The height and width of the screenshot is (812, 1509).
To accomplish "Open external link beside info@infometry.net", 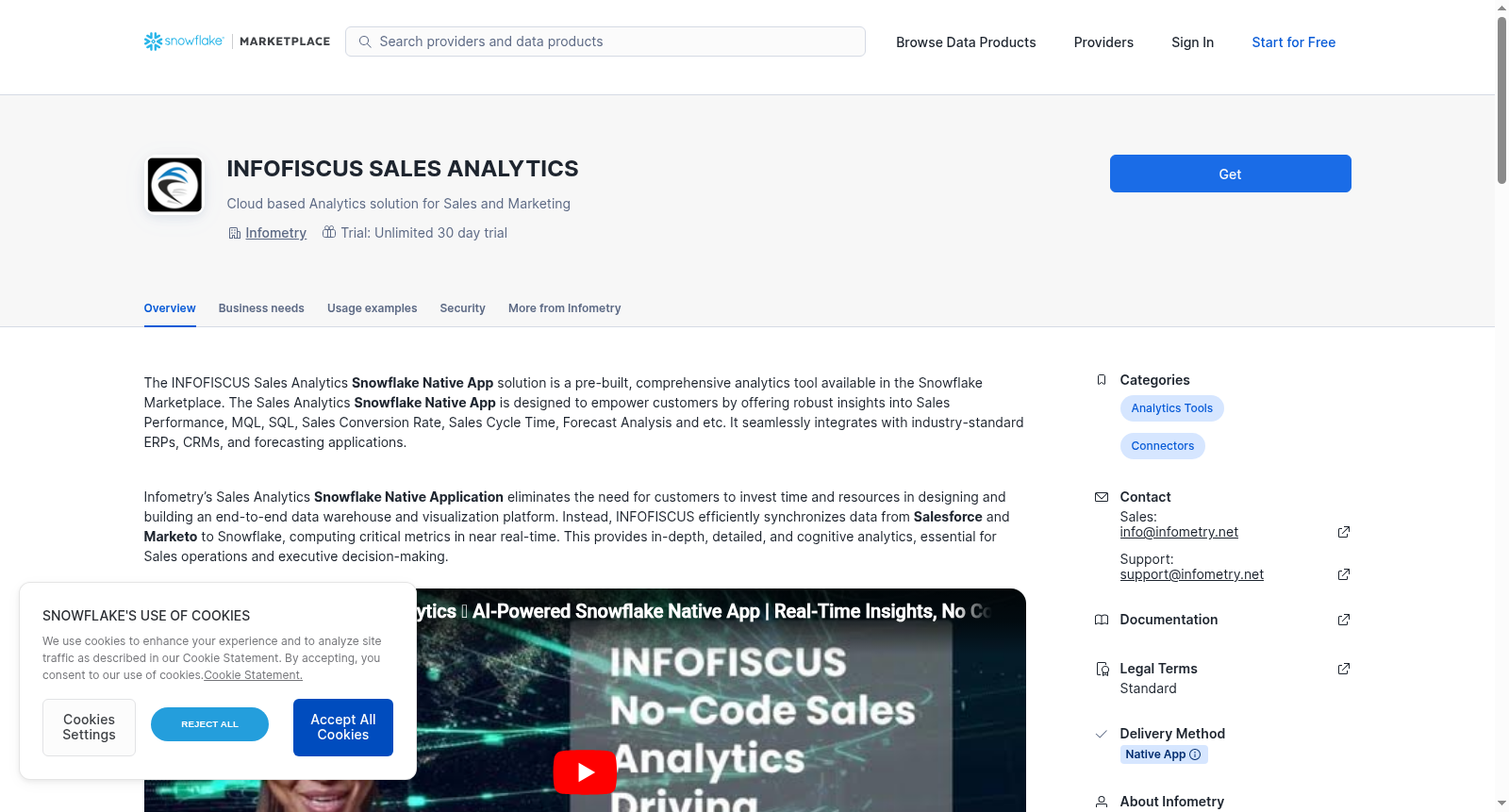I will tap(1344, 532).
